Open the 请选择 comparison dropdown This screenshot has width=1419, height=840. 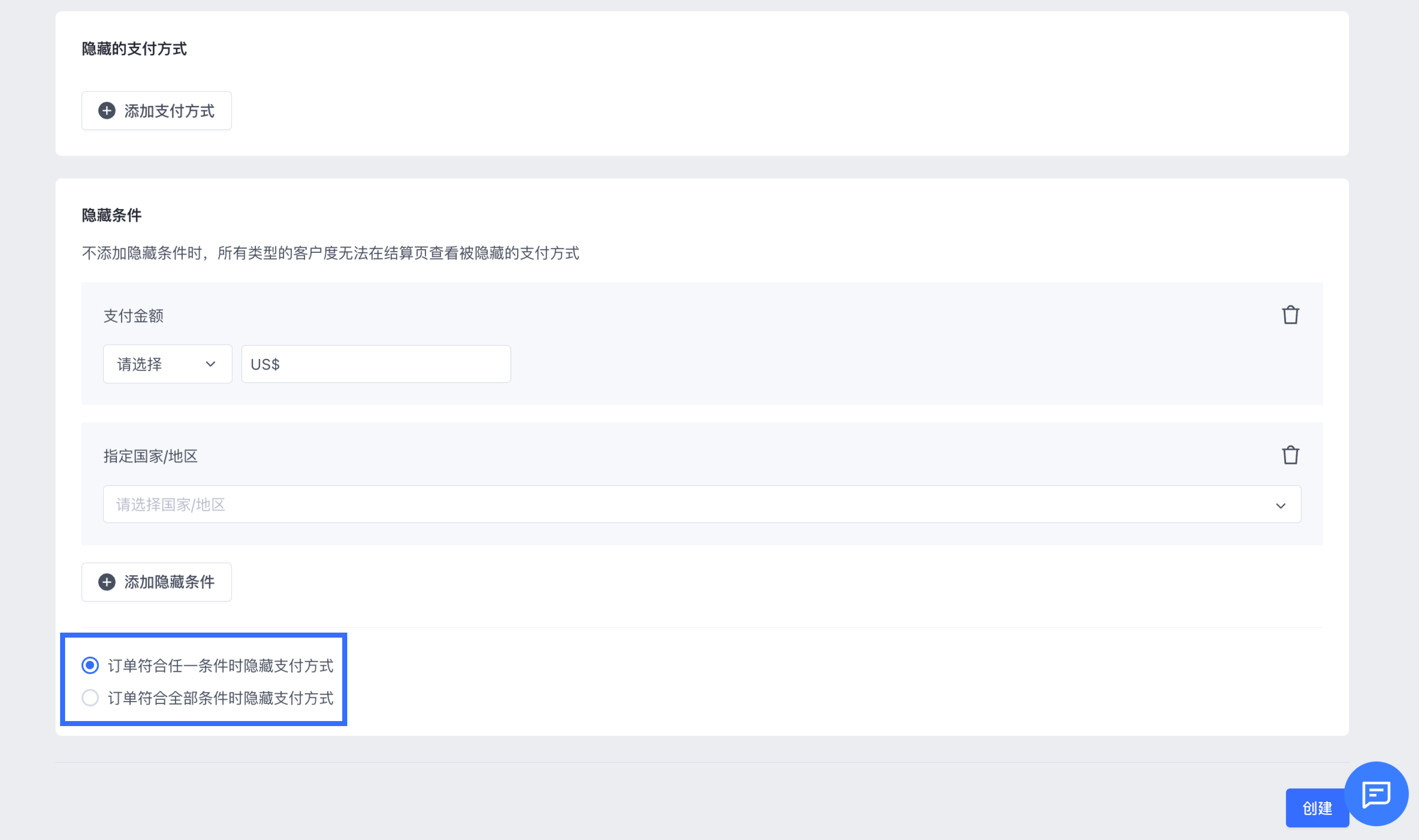pos(167,364)
